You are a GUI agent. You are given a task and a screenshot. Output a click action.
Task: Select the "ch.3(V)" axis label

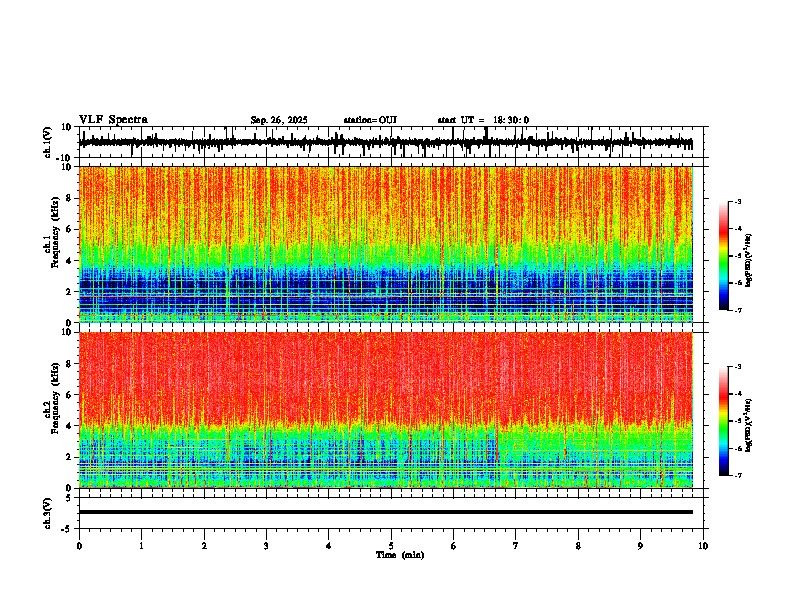point(48,514)
